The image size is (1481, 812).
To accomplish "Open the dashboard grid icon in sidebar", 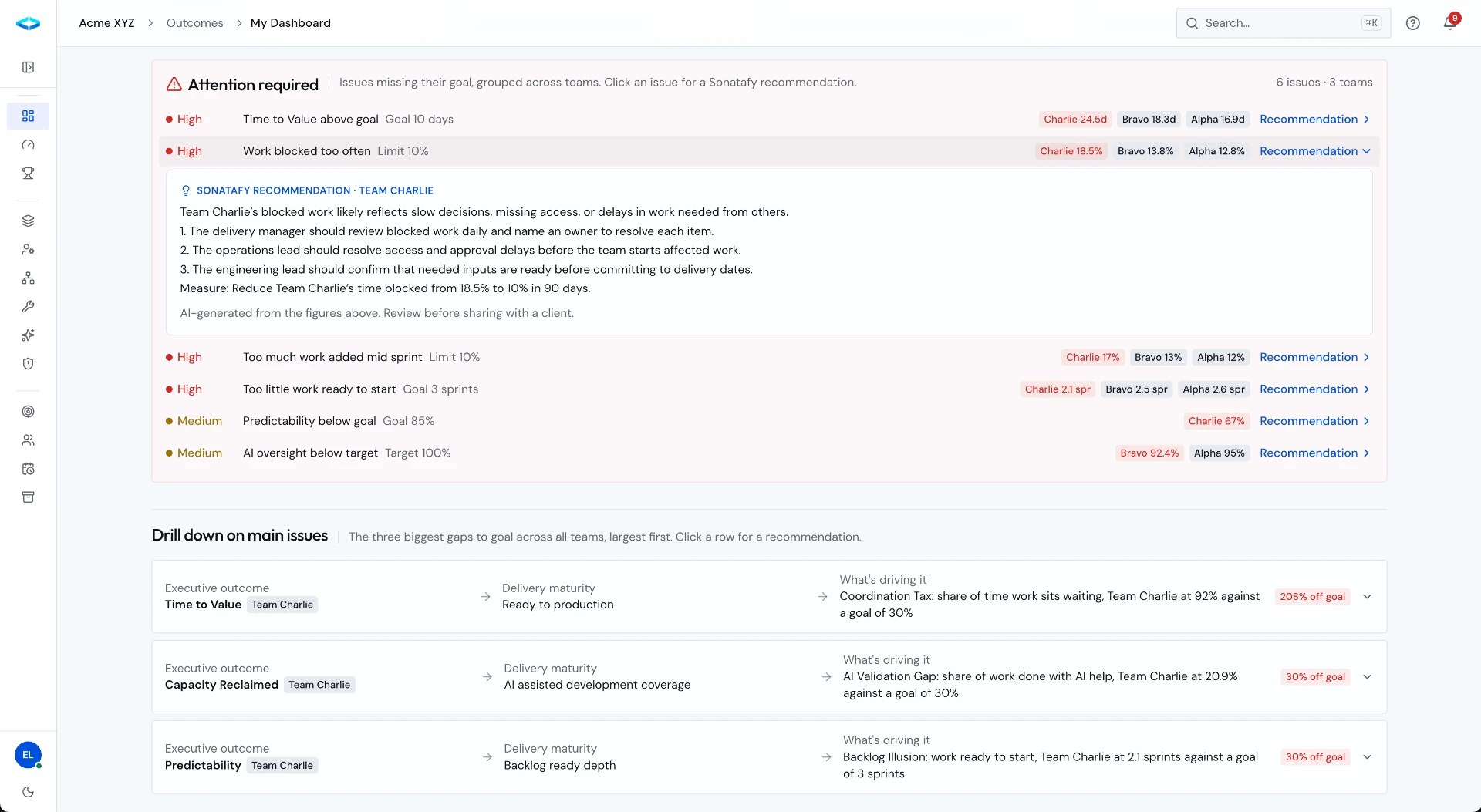I will (28, 116).
